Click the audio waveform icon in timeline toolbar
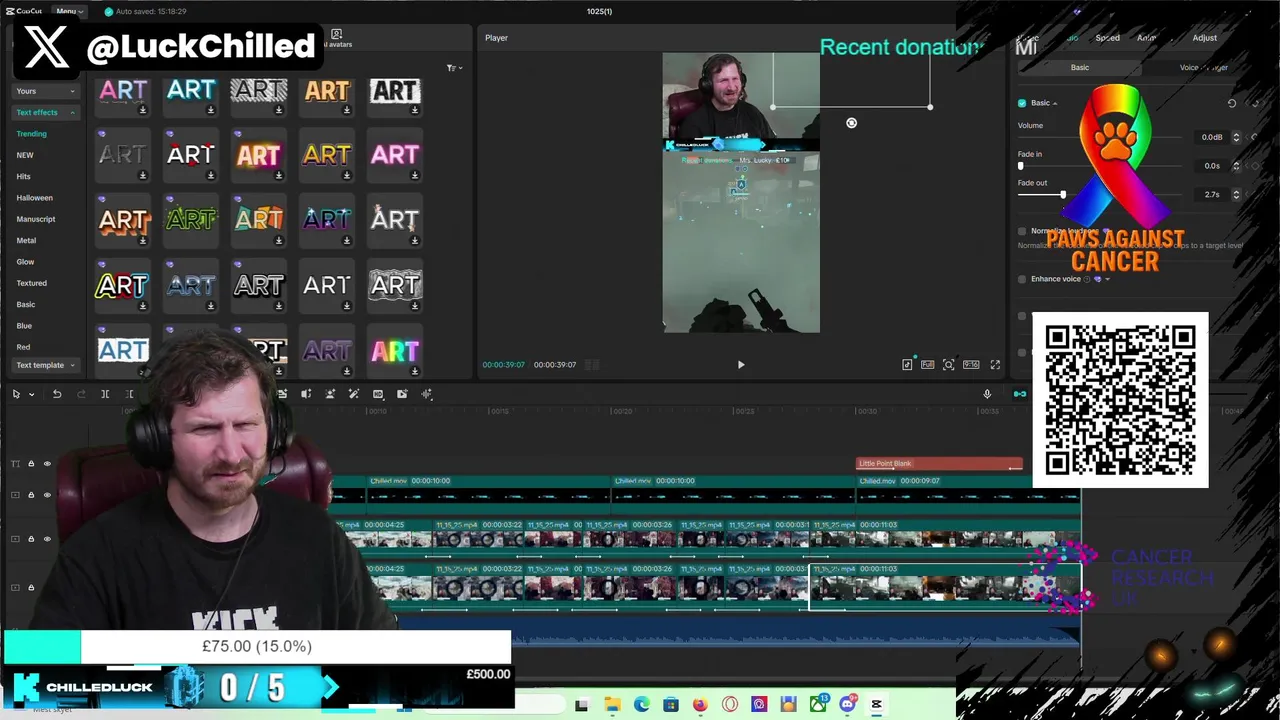 [427, 394]
